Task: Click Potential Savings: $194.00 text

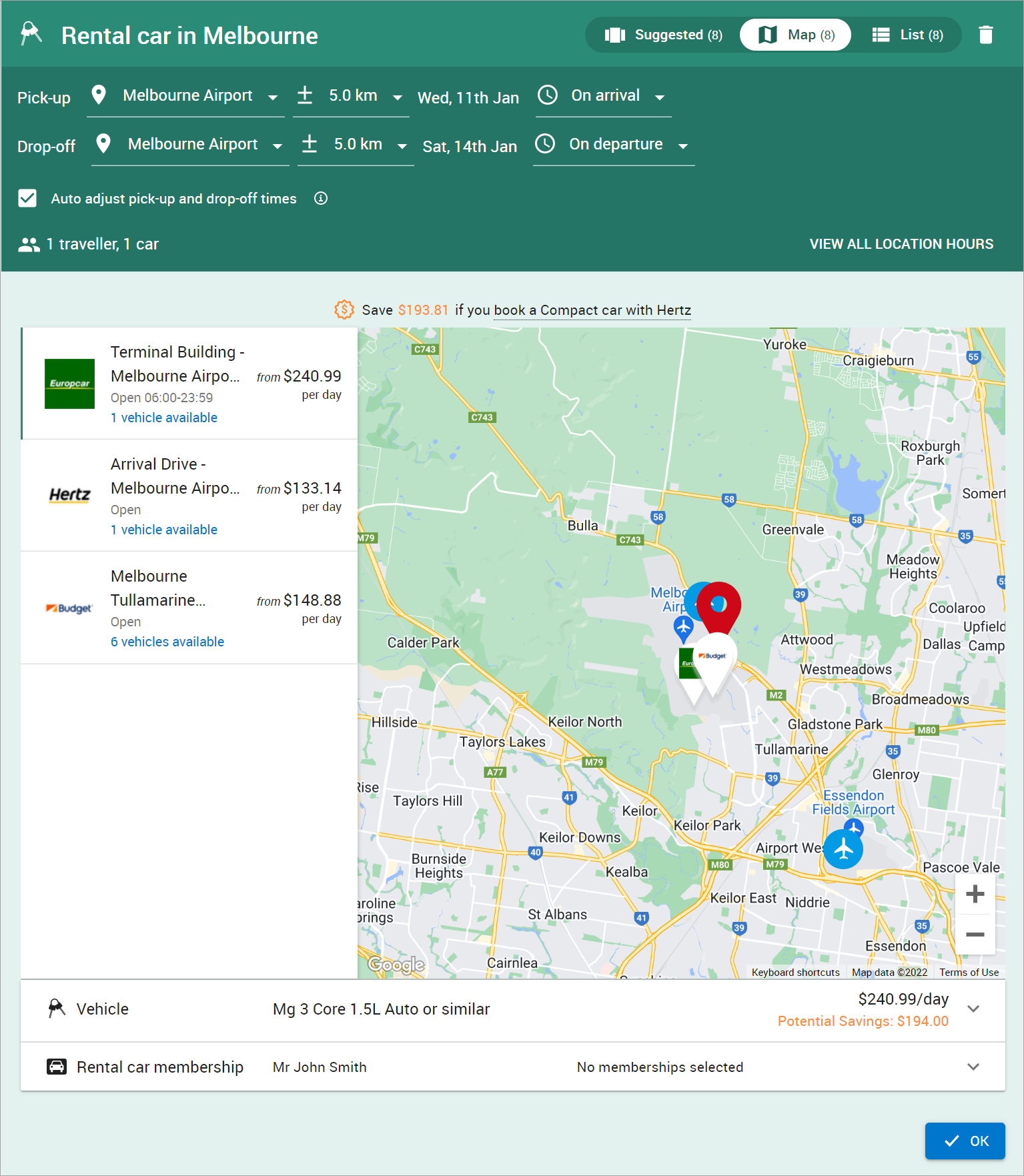Action: pyautogui.click(x=863, y=1021)
